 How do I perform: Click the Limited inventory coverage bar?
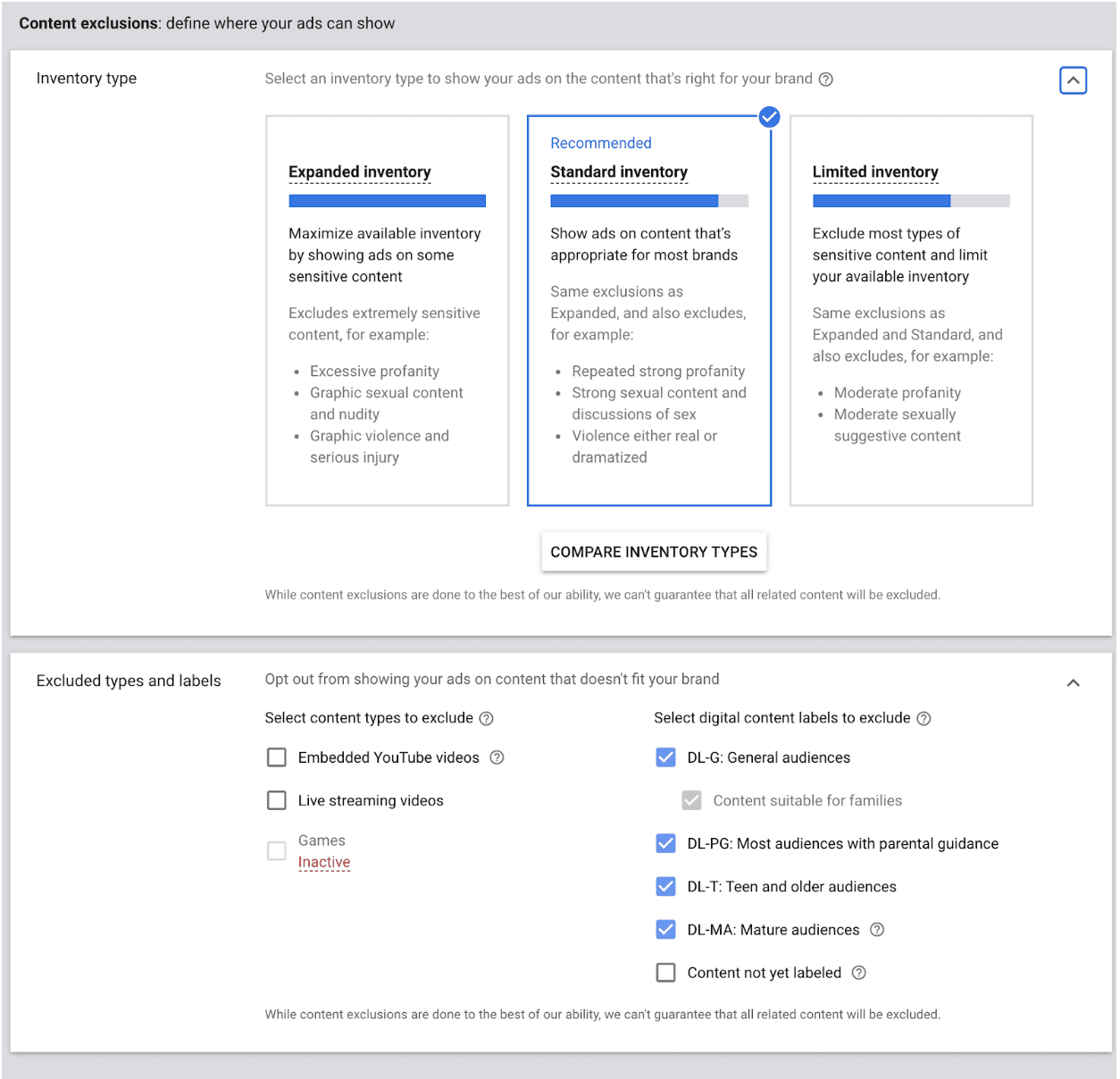pos(911,201)
